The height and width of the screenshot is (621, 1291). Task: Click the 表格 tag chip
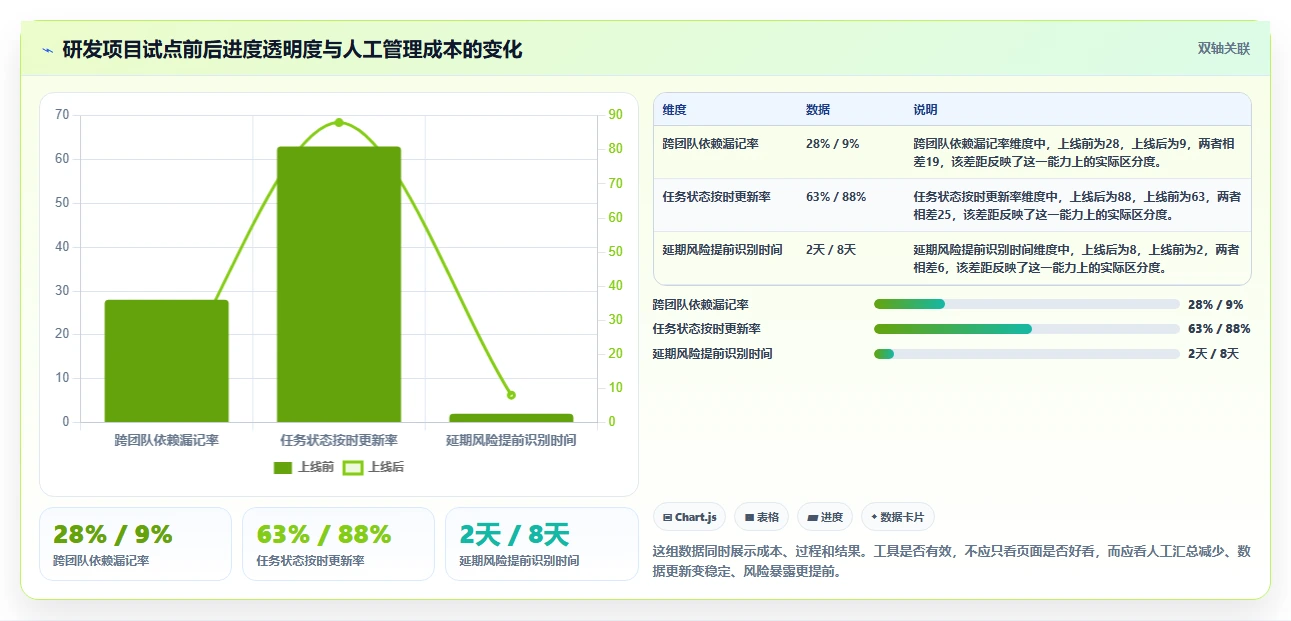(761, 517)
